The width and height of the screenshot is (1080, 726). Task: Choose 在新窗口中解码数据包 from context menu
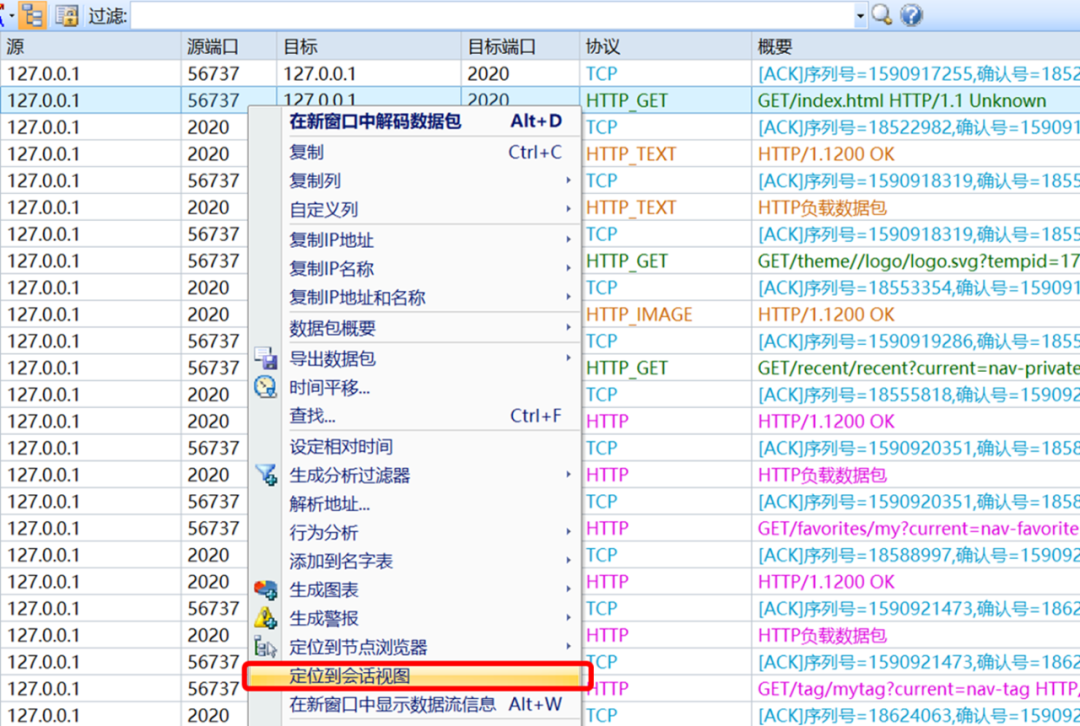375,122
